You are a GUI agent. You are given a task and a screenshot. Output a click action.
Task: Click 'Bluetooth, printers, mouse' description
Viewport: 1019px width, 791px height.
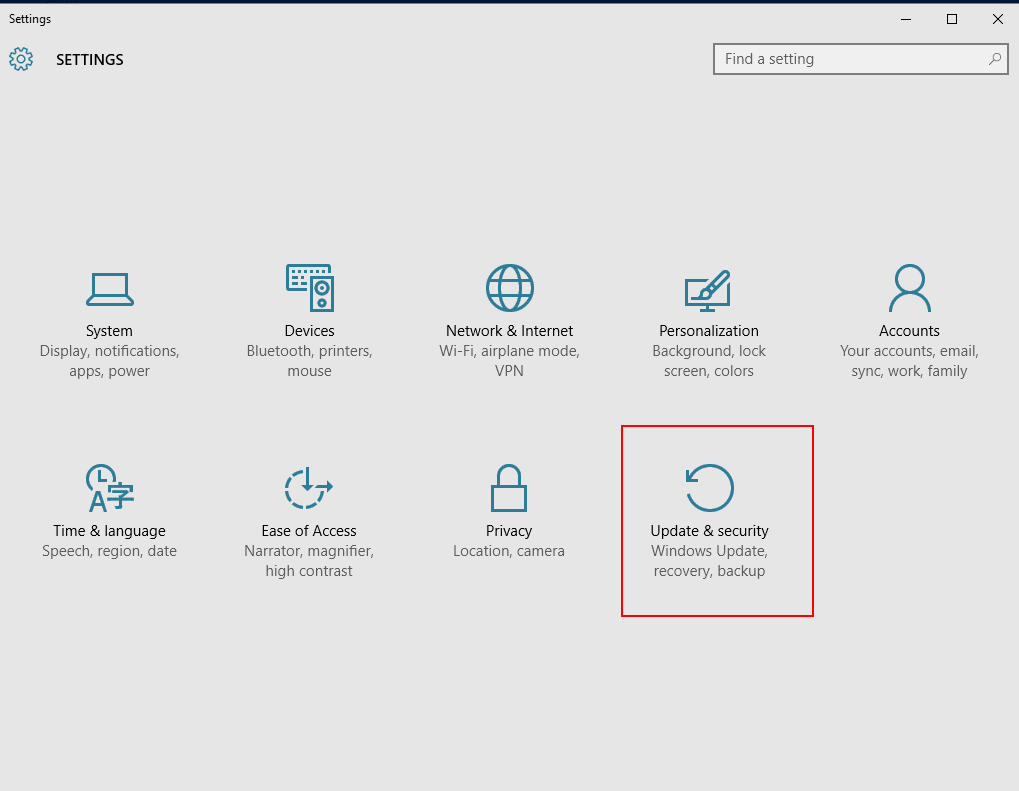point(309,361)
